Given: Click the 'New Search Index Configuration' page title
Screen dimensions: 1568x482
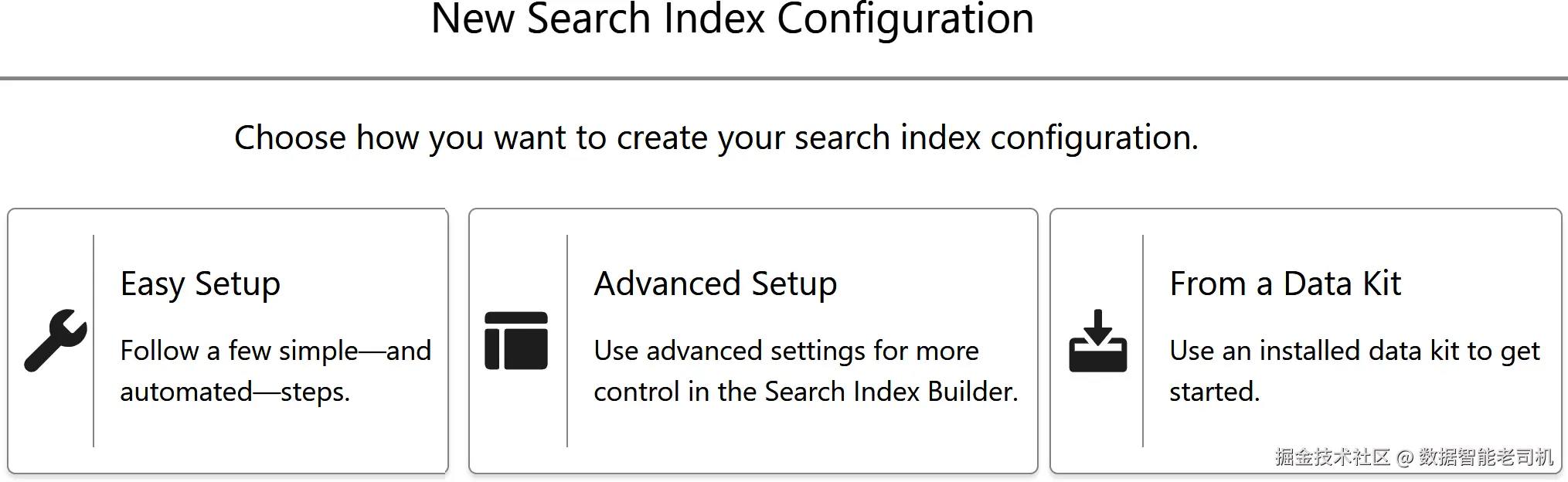Looking at the screenshot, I should tap(732, 19).
